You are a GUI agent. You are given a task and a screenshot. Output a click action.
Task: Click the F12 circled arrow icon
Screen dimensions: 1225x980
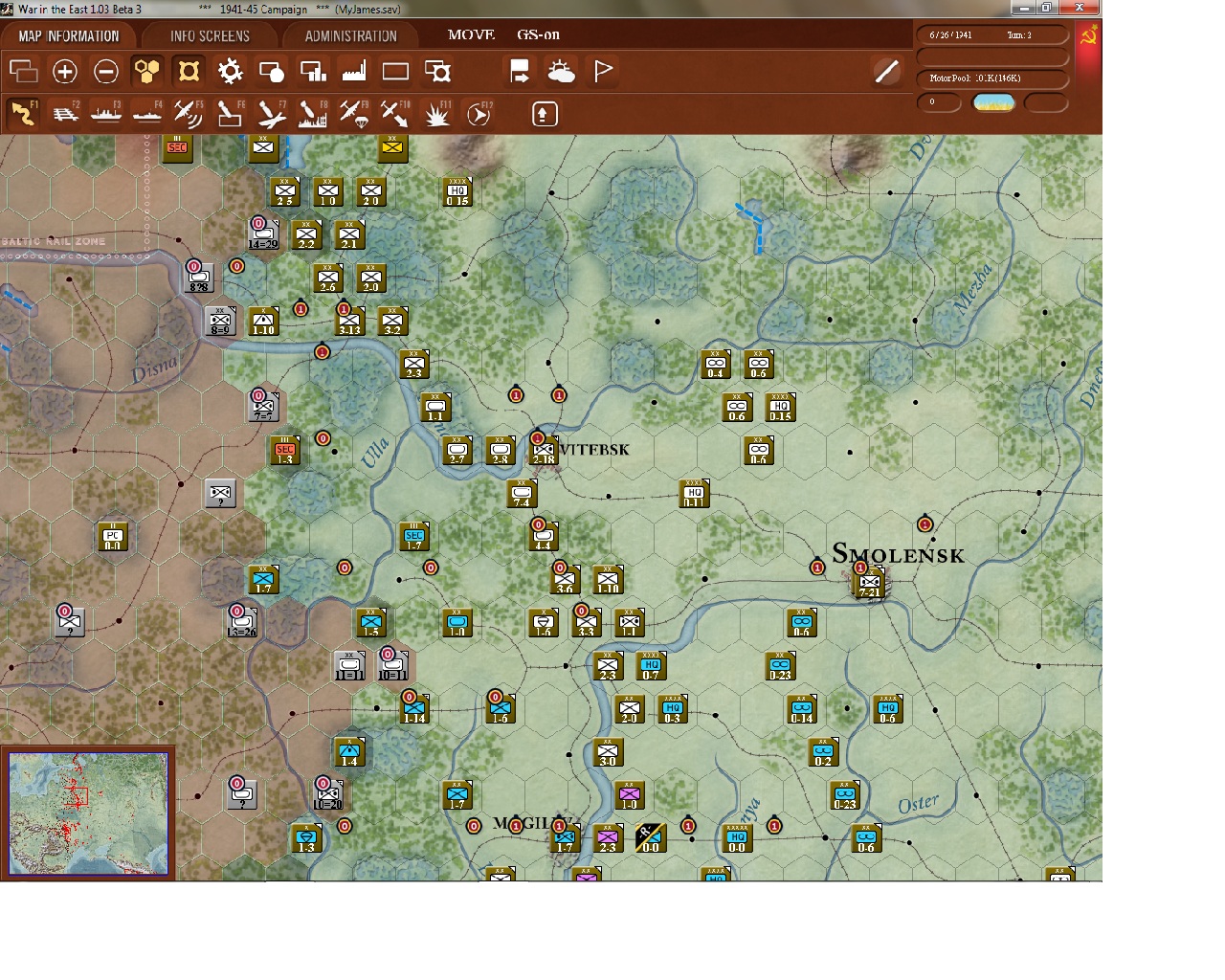[479, 113]
